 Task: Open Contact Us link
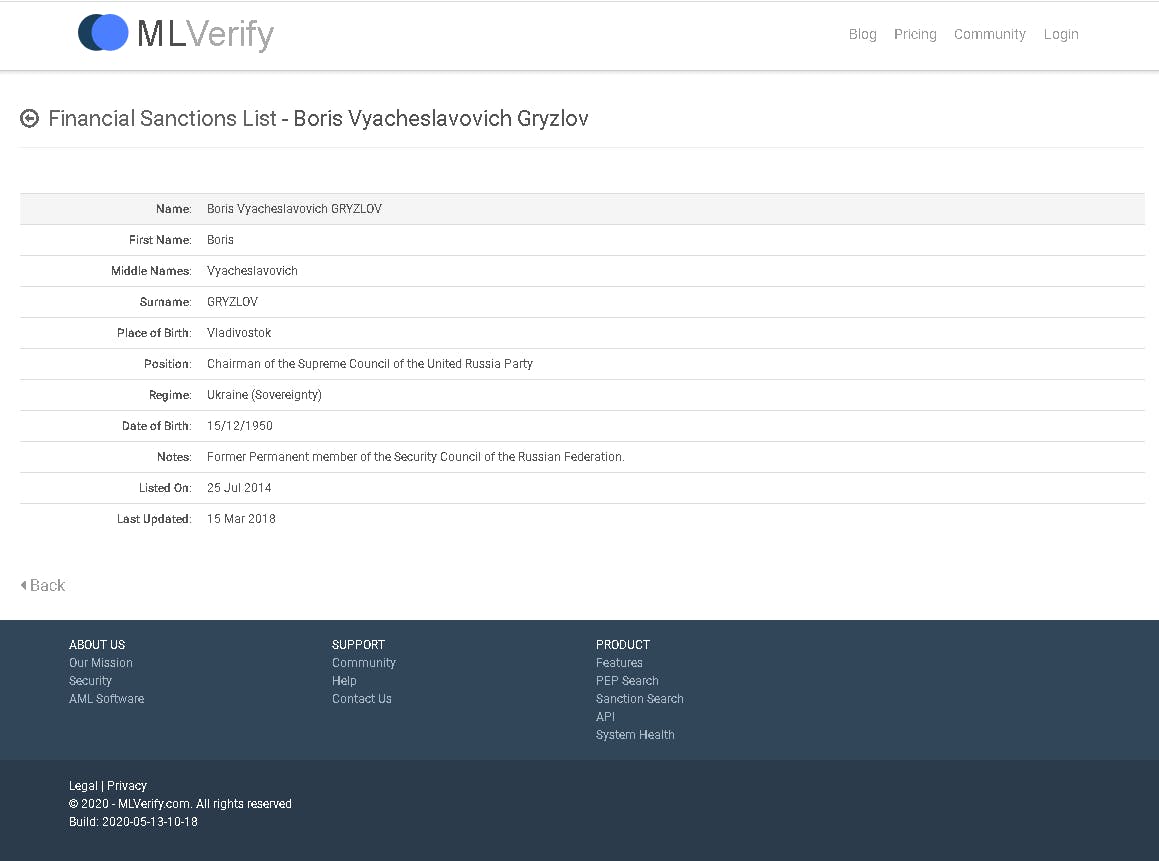pos(361,698)
